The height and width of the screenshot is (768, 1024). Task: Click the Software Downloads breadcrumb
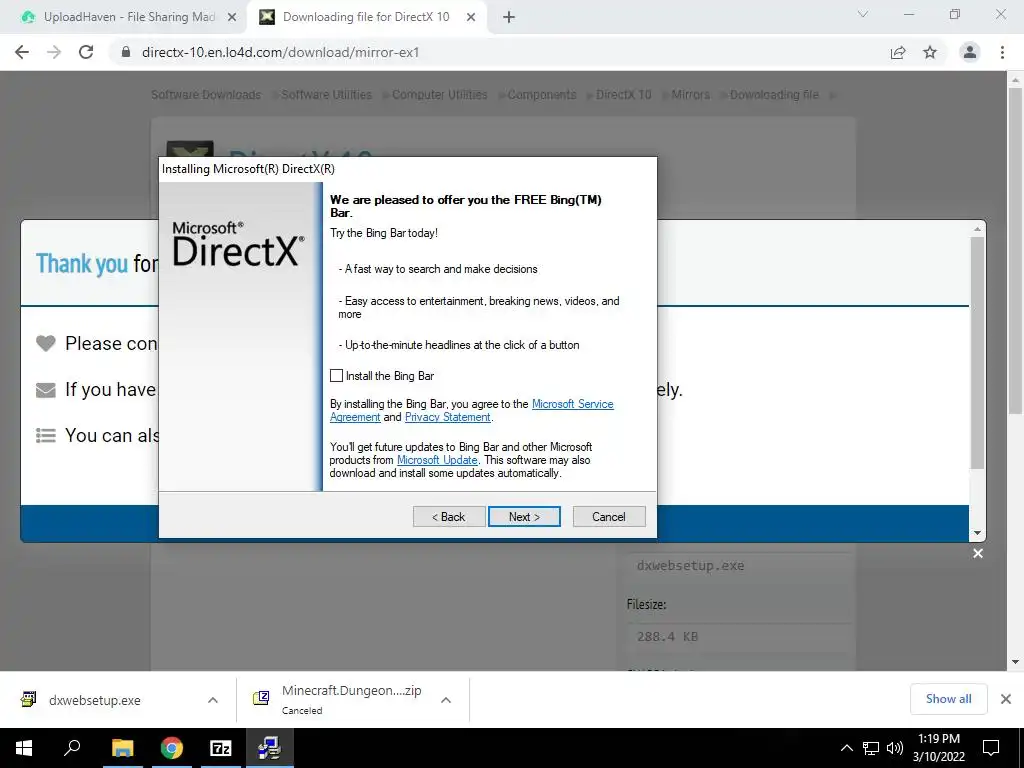[x=206, y=95]
